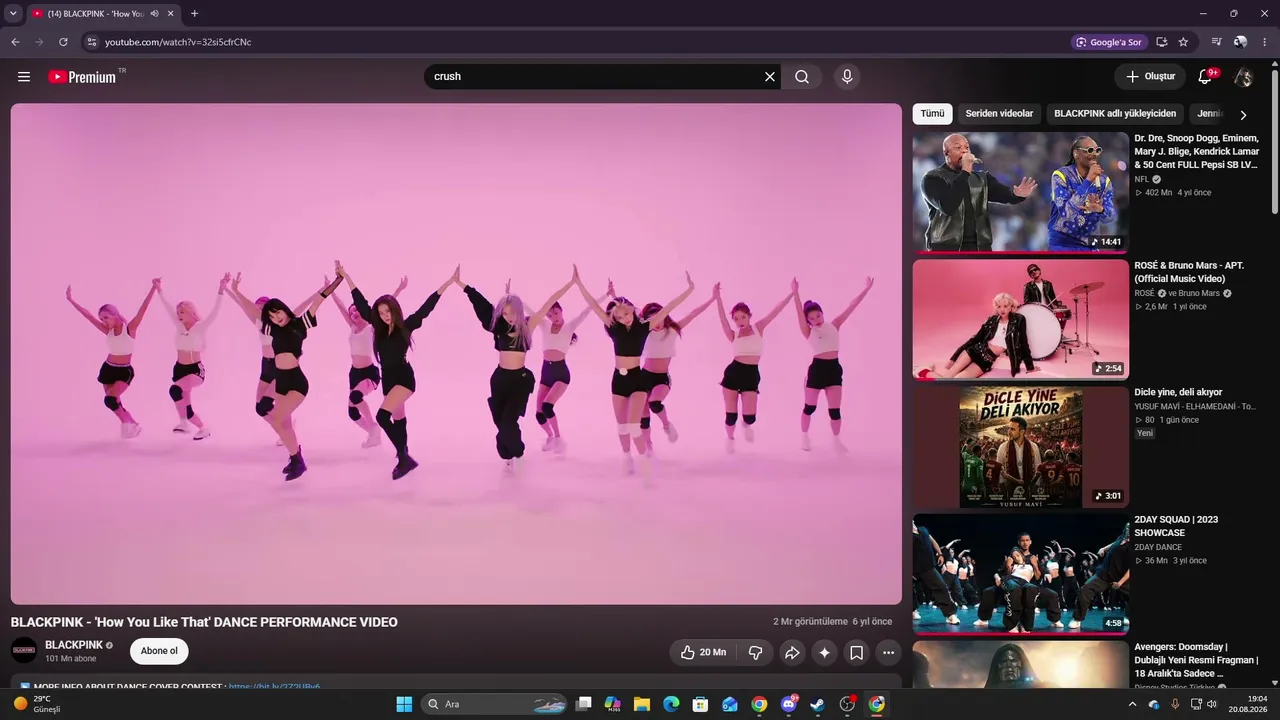This screenshot has height=720, width=1280.
Task: Open the BLACKPINK channel name link
Action: (x=74, y=645)
